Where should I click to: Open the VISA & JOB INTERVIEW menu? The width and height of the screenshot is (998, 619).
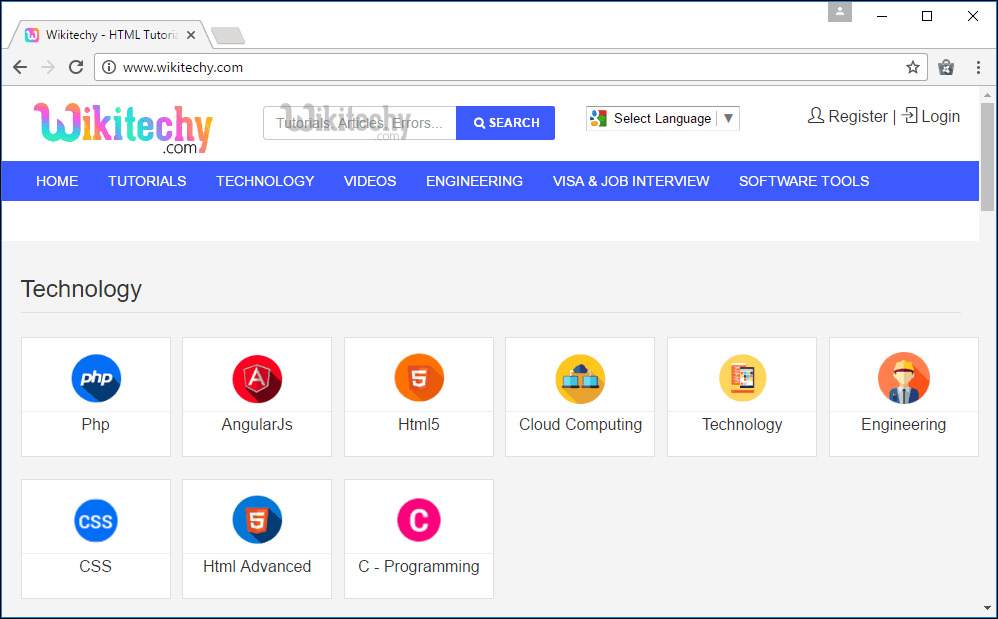[631, 181]
